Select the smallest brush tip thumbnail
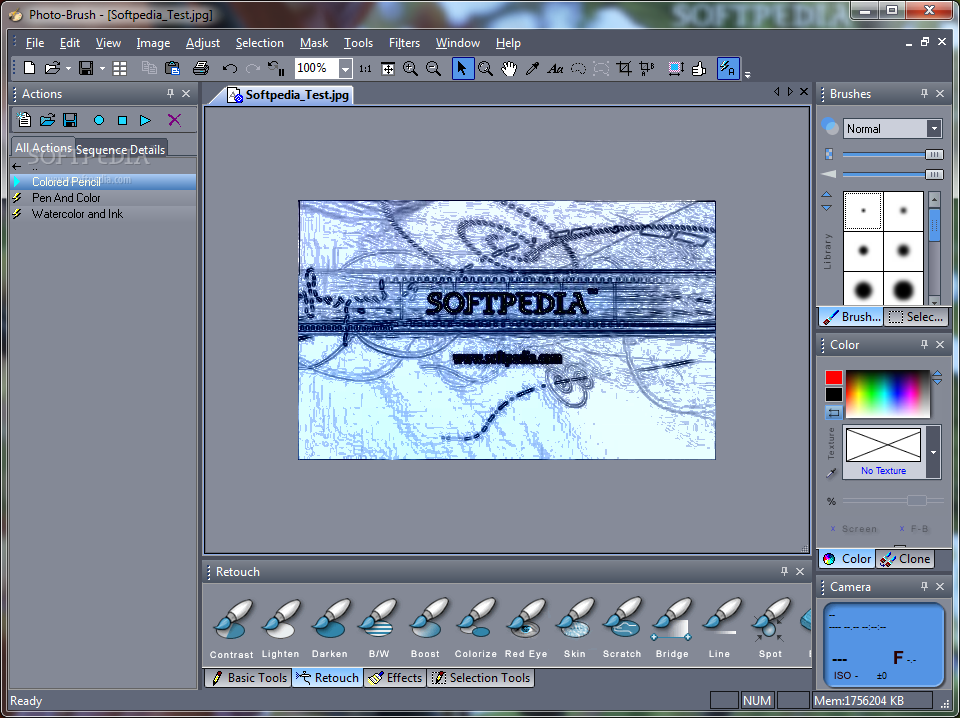Viewport: 960px width, 718px height. (863, 211)
